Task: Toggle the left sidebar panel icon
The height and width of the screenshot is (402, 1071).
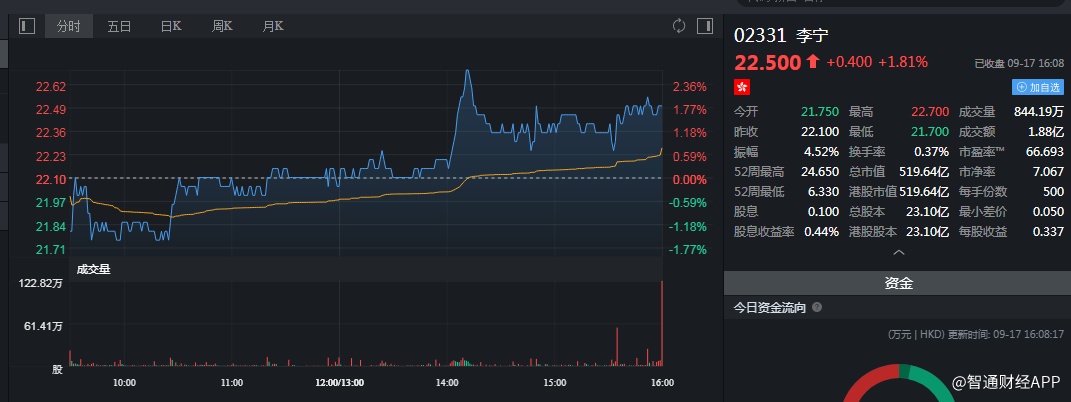Action: (27, 26)
